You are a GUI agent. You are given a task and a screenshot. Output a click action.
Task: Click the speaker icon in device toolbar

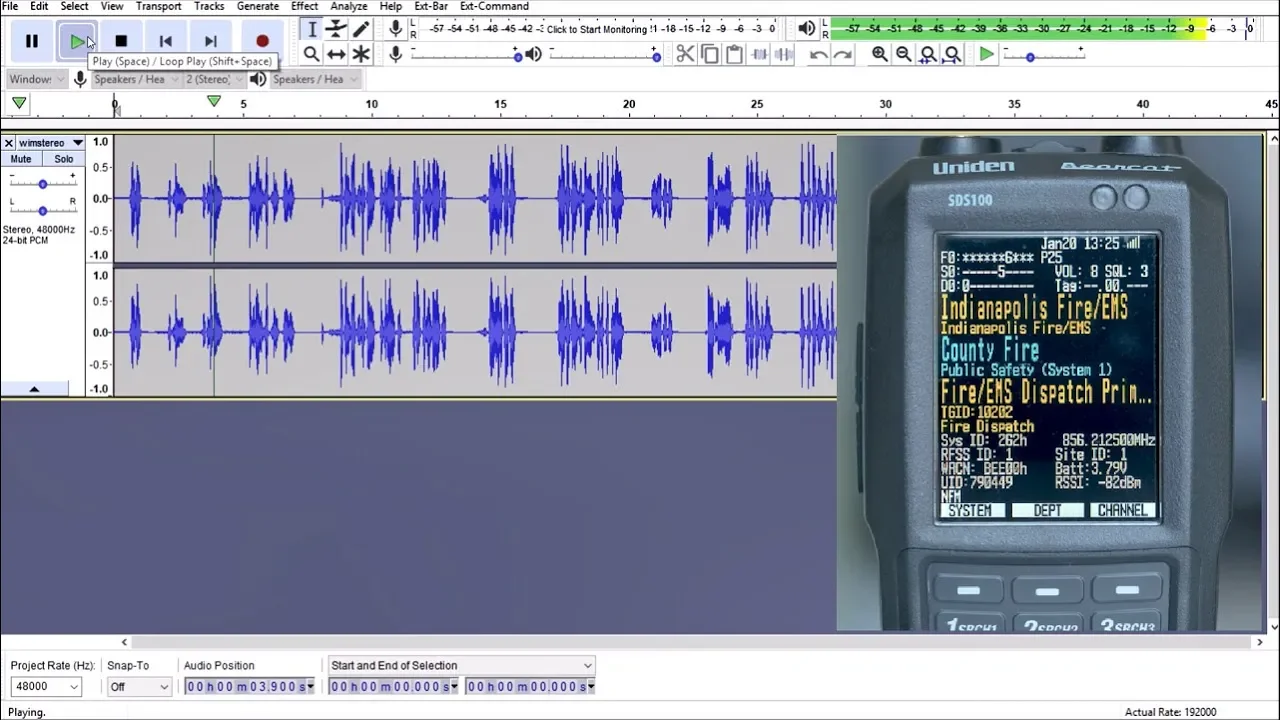(258, 79)
